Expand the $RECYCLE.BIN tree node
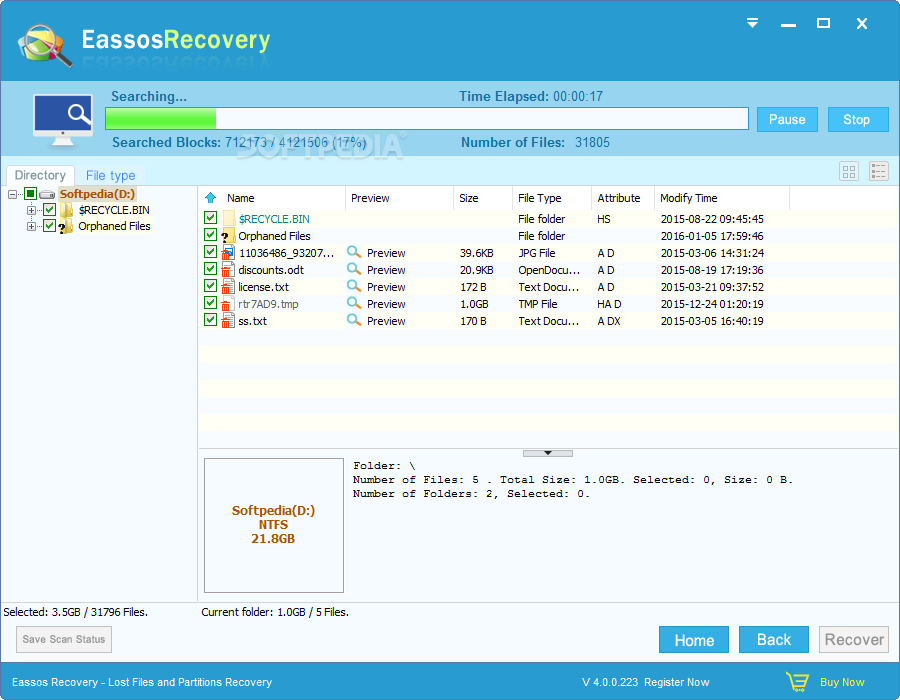The width and height of the screenshot is (900, 700). click(x=31, y=210)
